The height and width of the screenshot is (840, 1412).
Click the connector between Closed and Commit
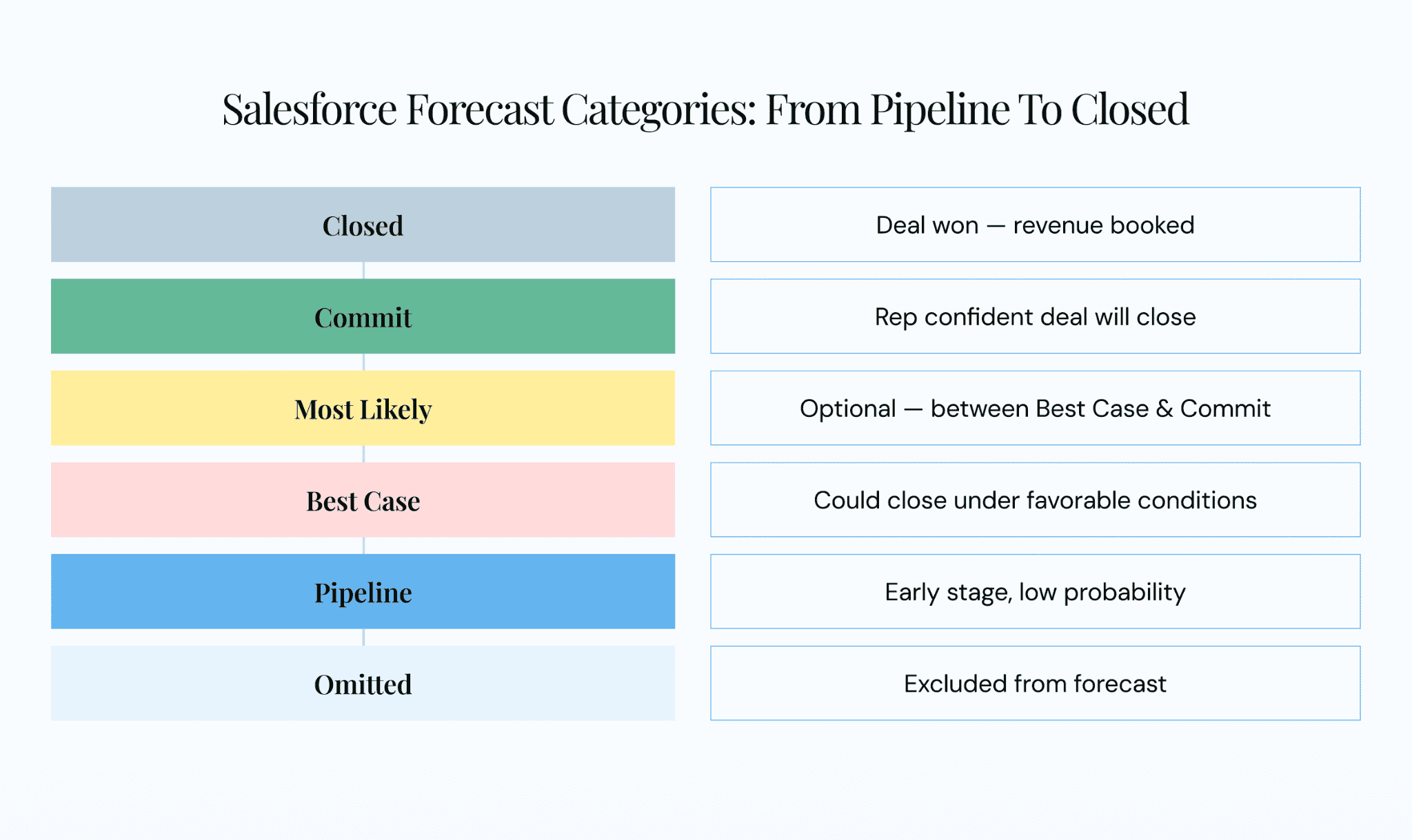363,270
